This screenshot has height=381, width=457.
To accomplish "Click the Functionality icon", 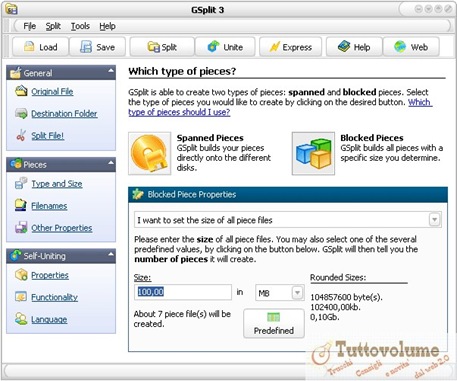I will click(21, 297).
